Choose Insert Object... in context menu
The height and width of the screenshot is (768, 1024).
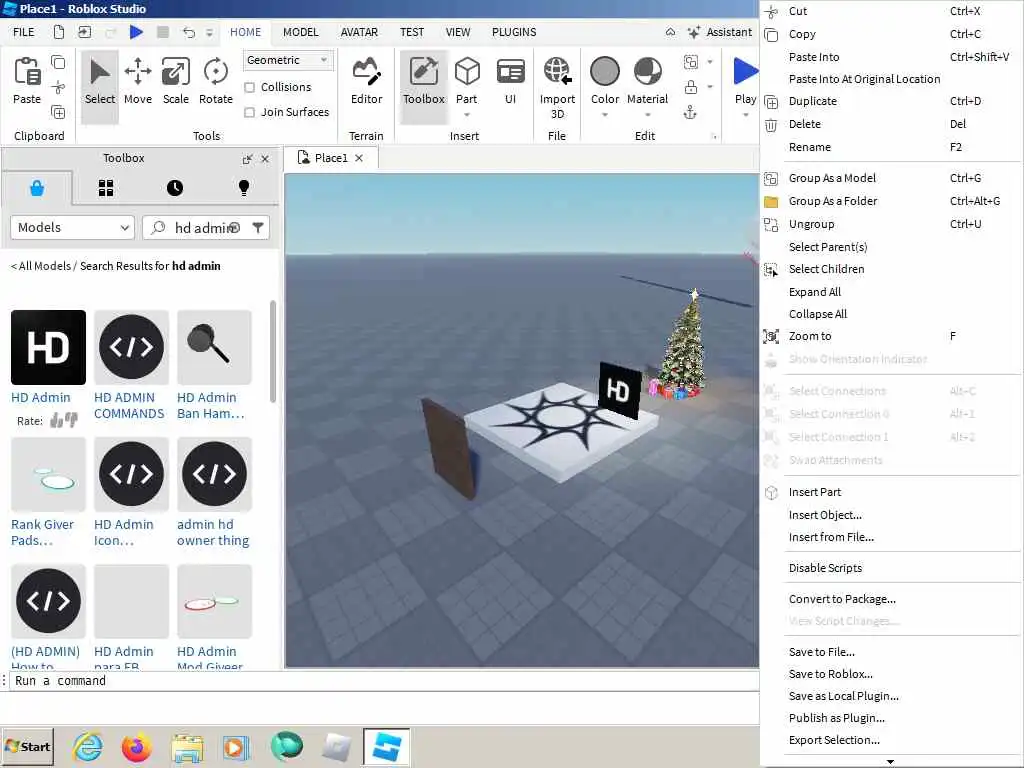[x=890, y=515]
